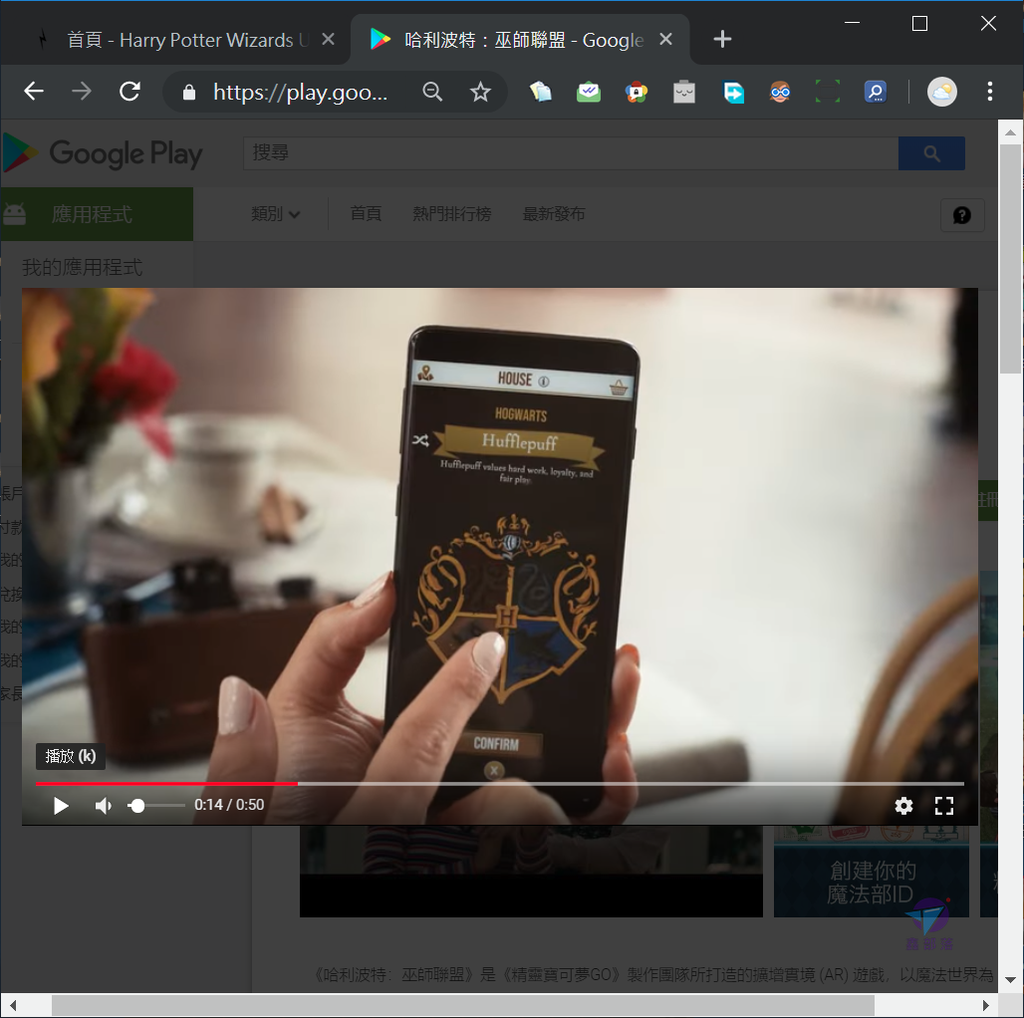Open the blue search chat extension
1024x1018 pixels.
click(x=875, y=92)
